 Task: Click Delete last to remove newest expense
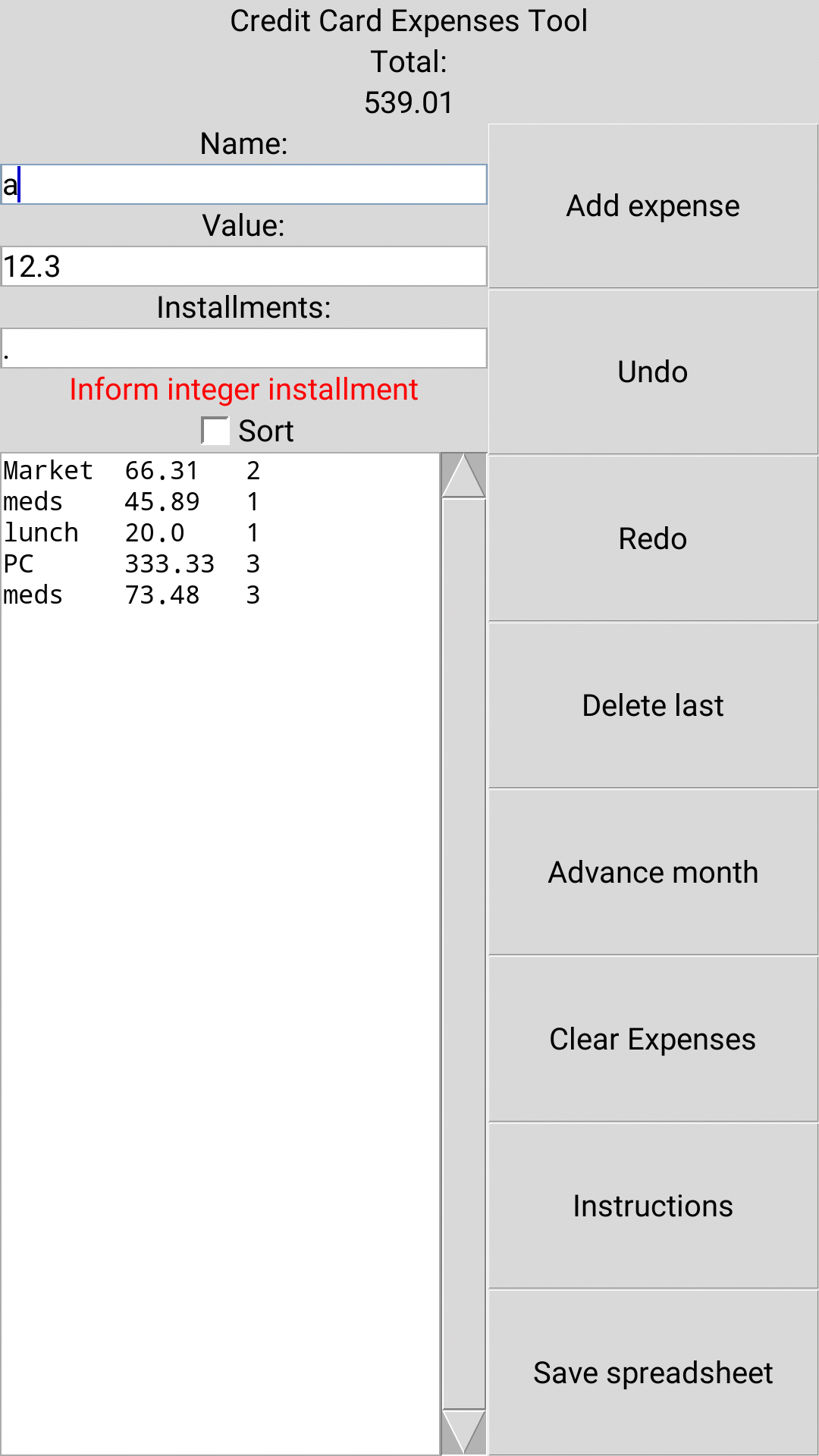pyautogui.click(x=652, y=704)
